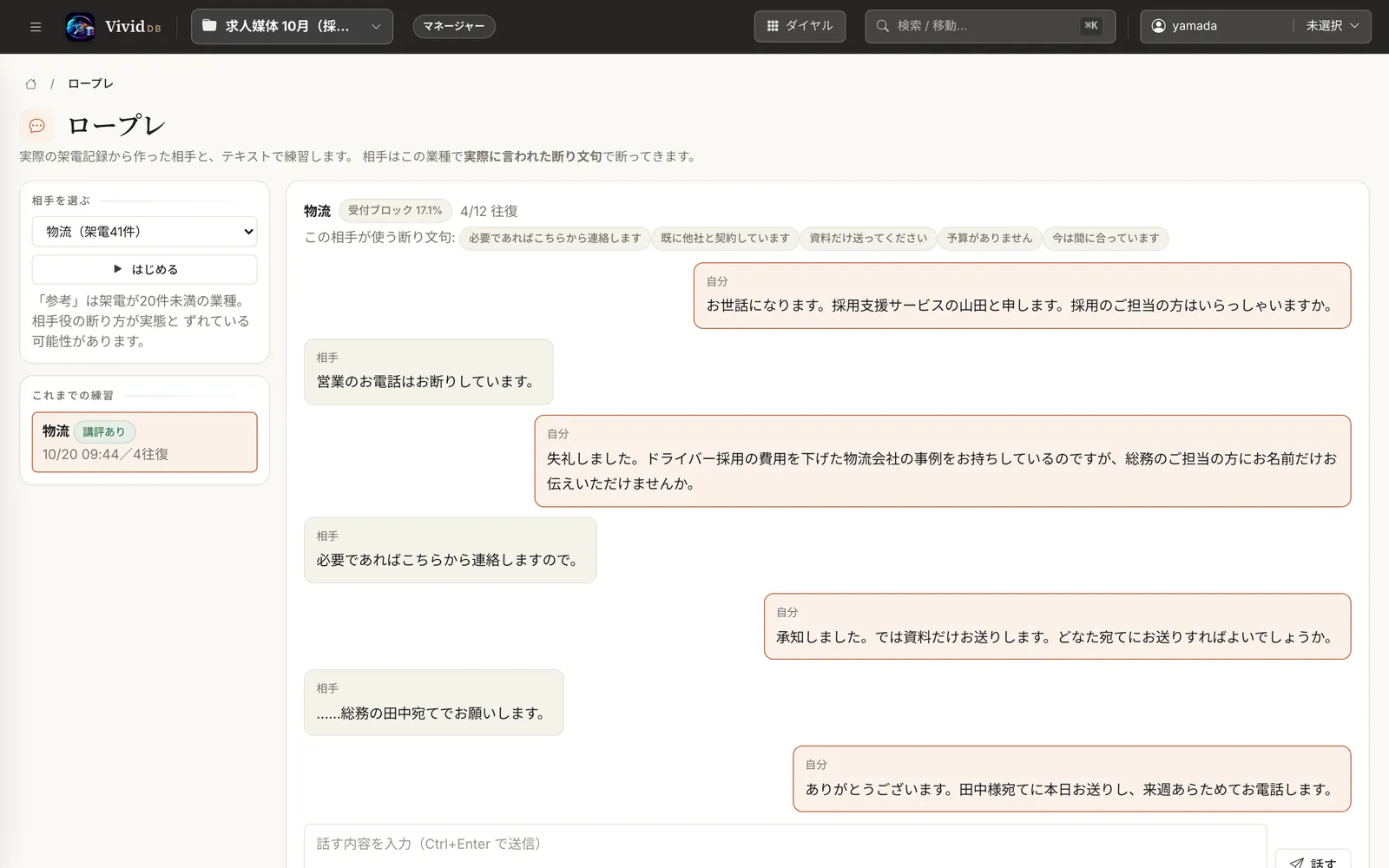Click the yamada username

pos(1195,26)
